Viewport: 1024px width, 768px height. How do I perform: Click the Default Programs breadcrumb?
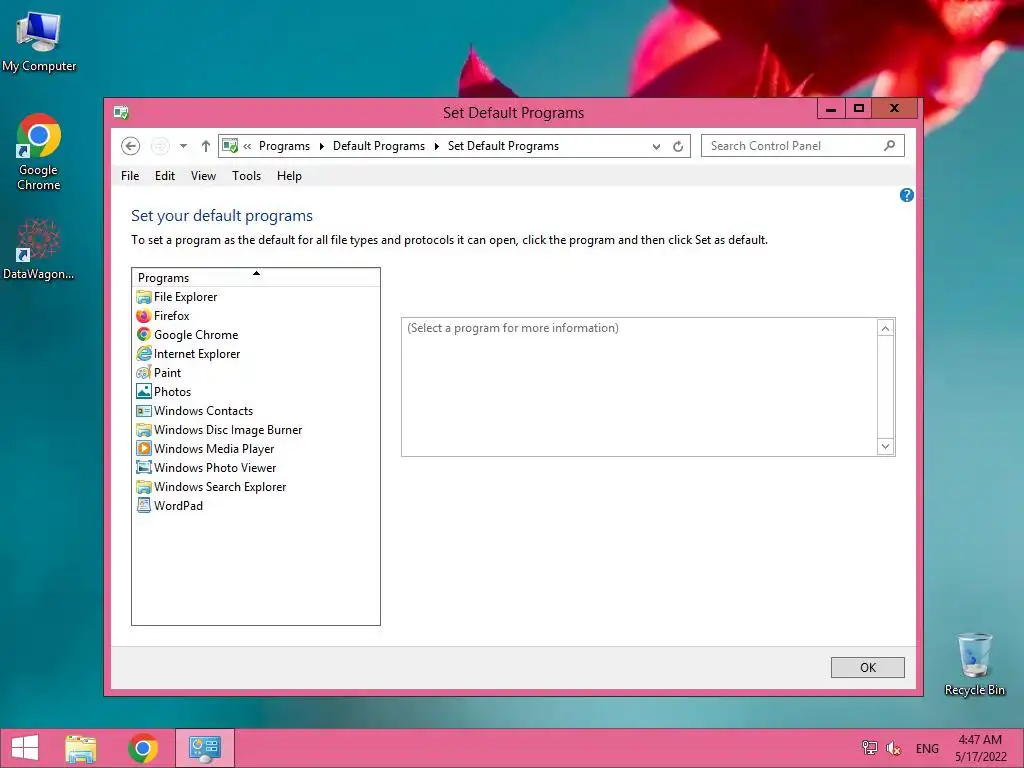(379, 146)
